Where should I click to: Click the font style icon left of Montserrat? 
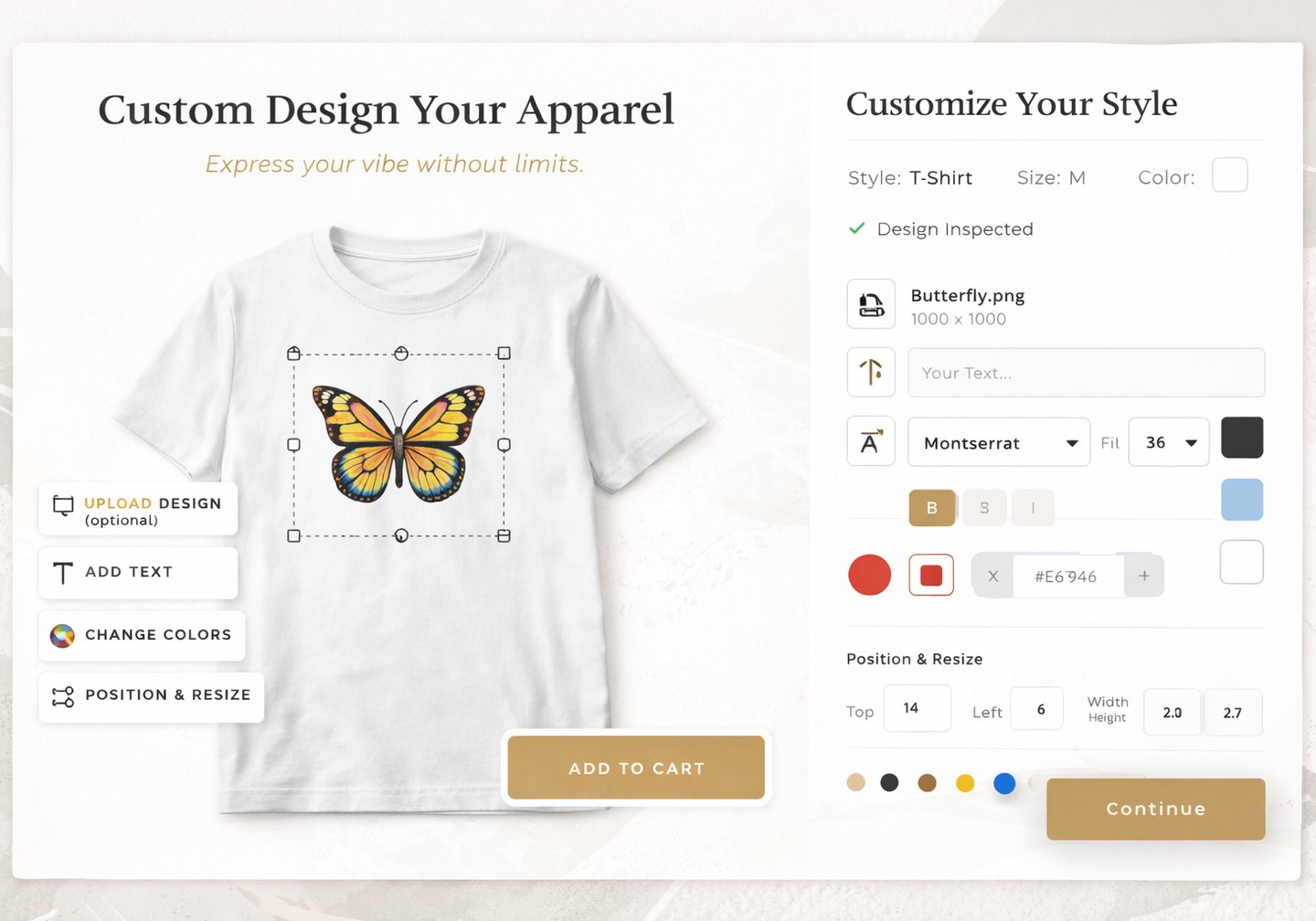[871, 442]
